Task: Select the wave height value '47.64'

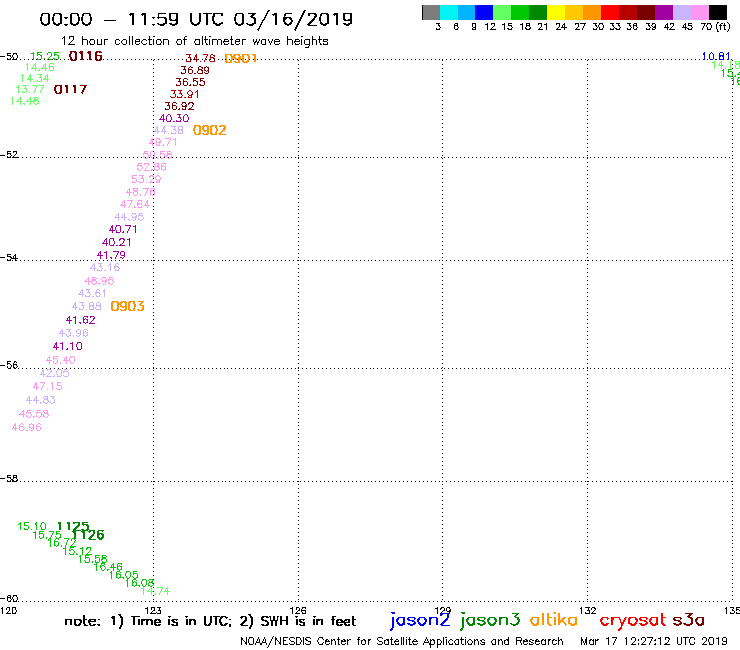Action: 135,204
